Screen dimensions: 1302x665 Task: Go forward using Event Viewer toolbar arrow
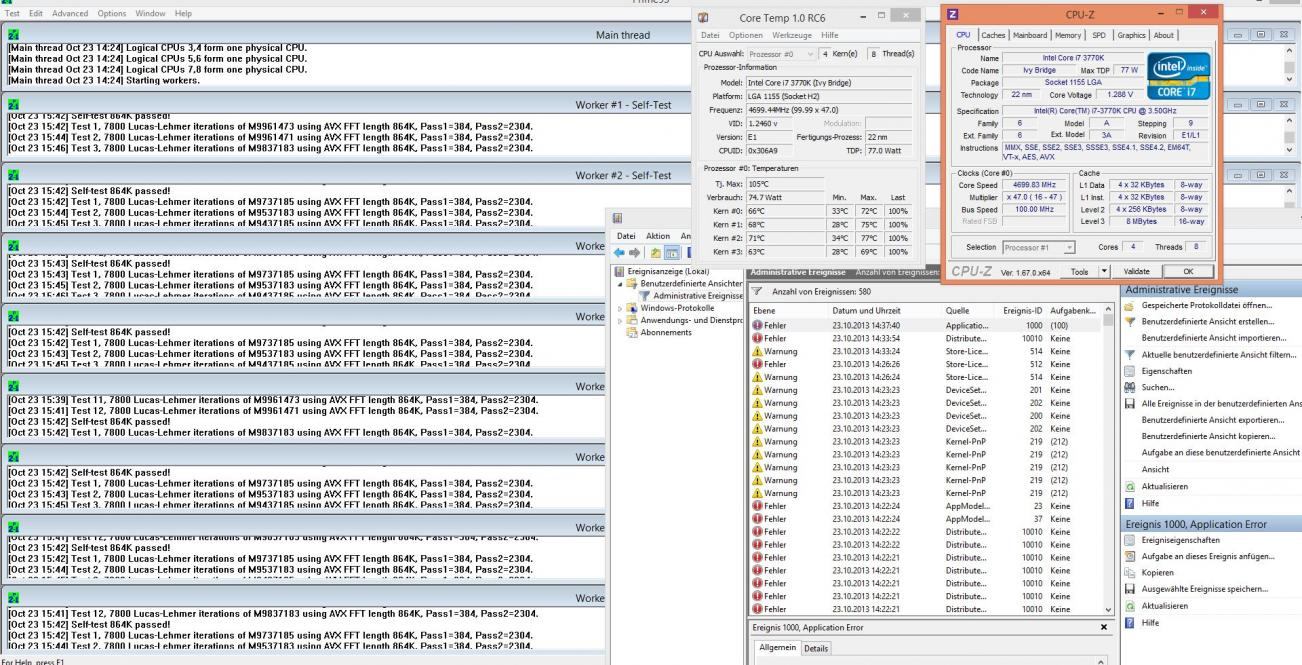pyautogui.click(x=633, y=251)
